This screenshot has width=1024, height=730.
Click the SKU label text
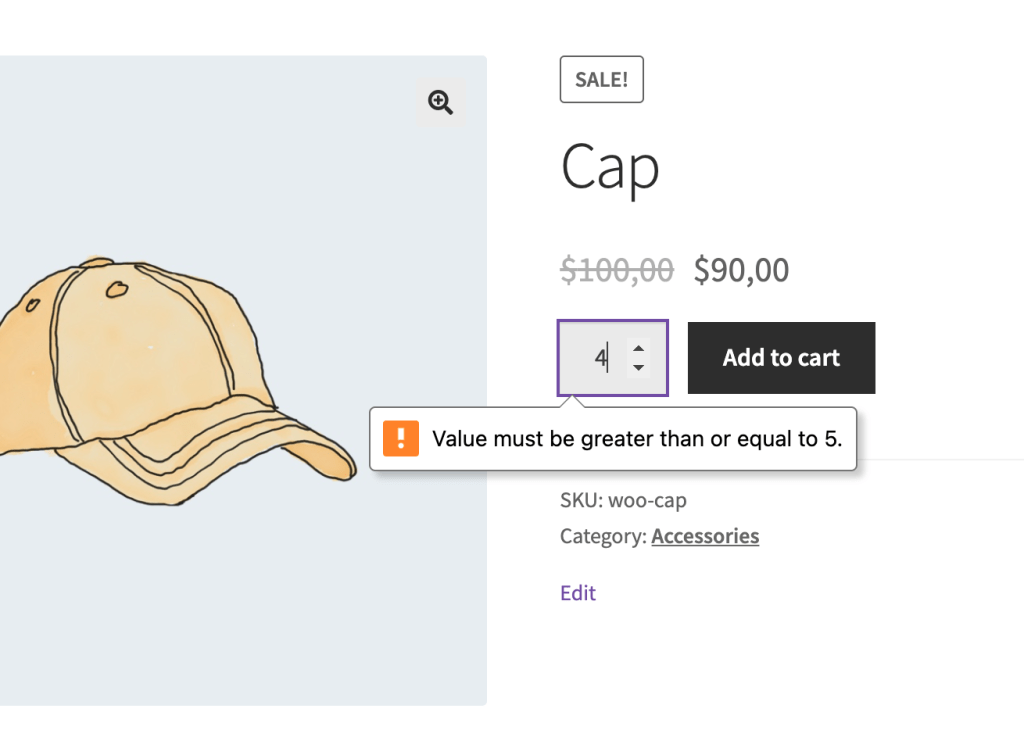point(580,500)
